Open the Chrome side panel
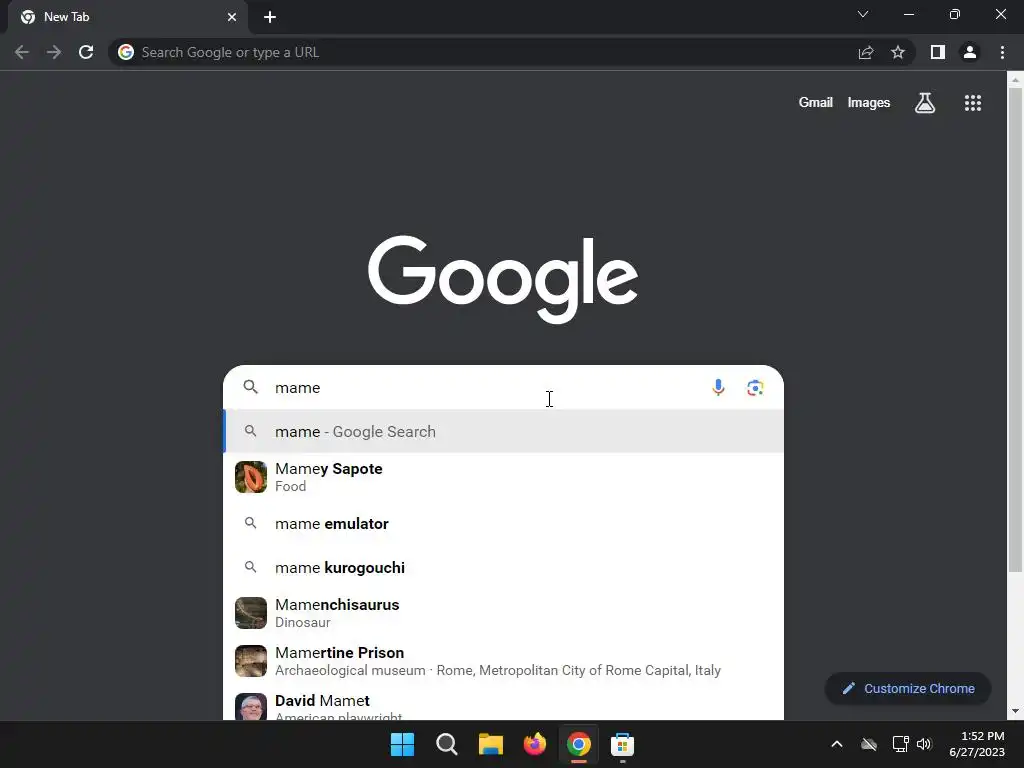Screen dimensions: 1024x768 [x=938, y=52]
